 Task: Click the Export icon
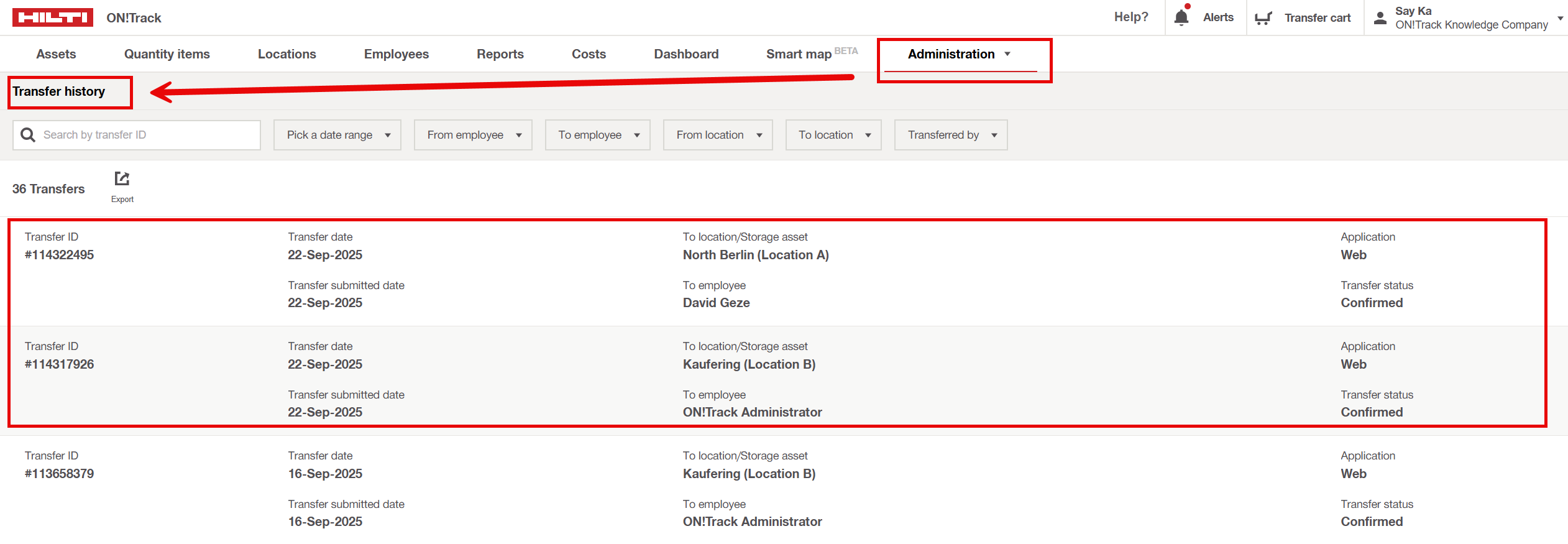click(x=122, y=179)
